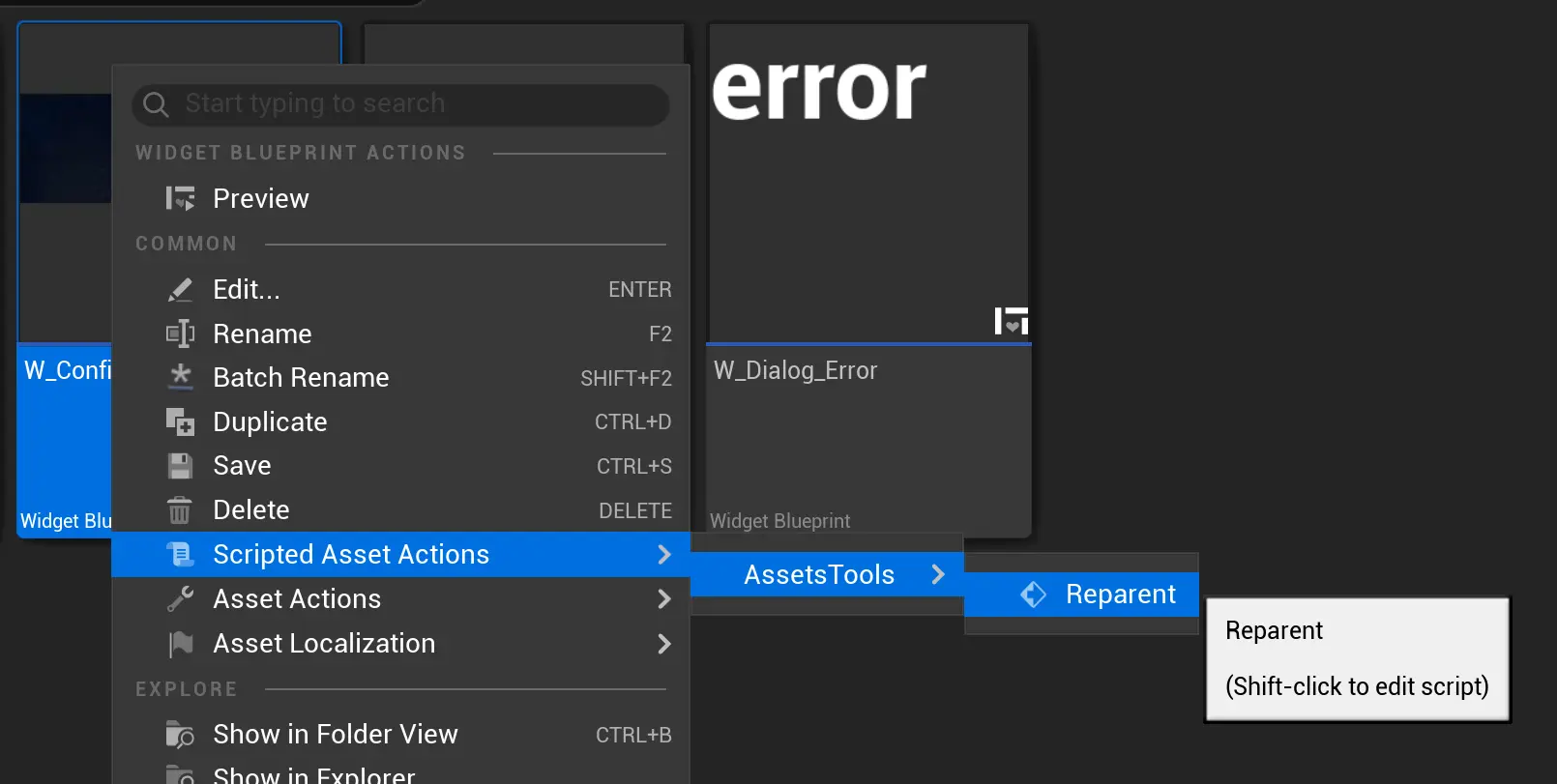The height and width of the screenshot is (784, 1557).
Task: Select the W_Dialog_Error widget thumbnail
Action: point(867,184)
